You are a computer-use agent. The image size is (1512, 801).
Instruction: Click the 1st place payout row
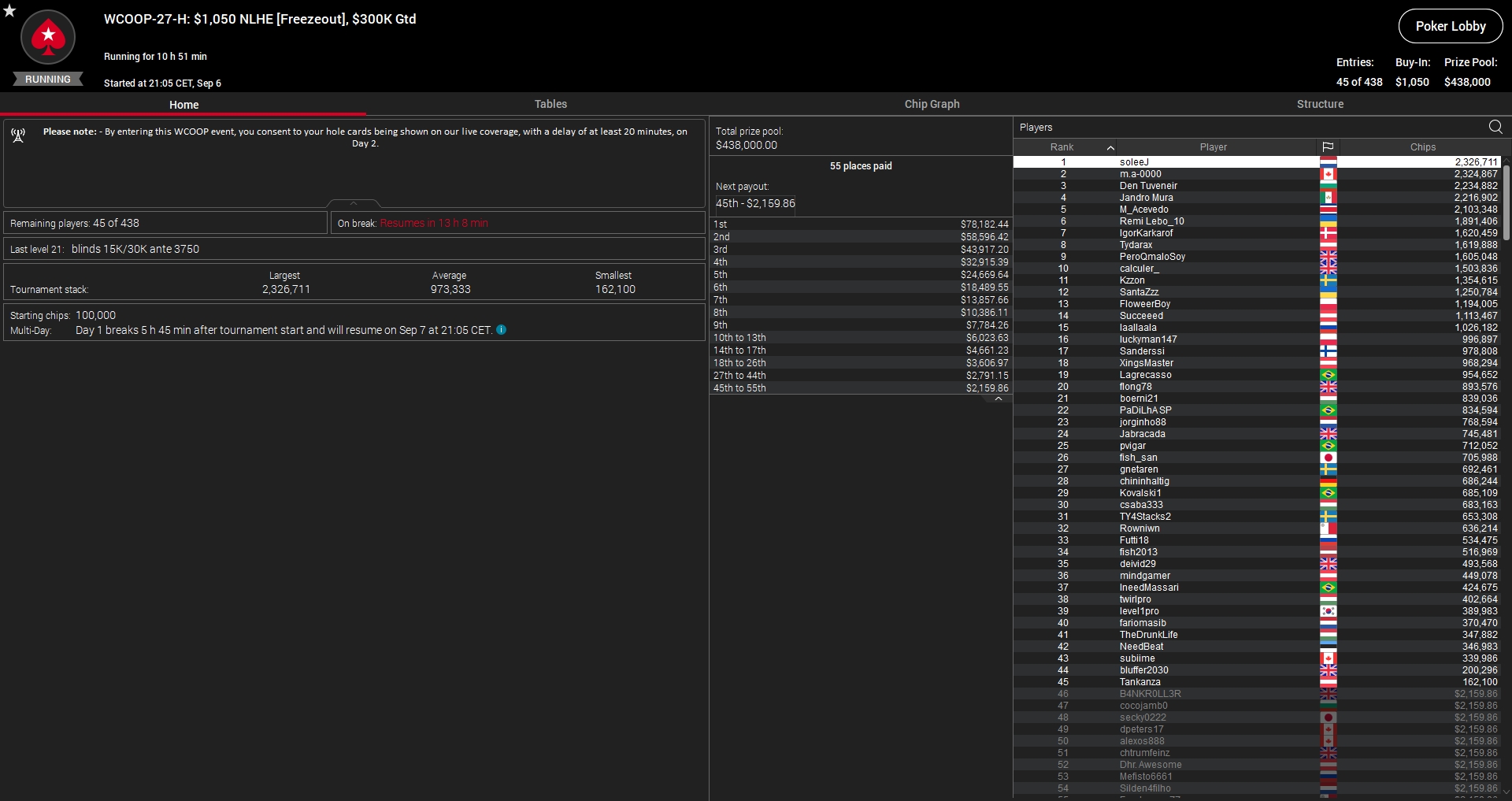[x=861, y=224]
